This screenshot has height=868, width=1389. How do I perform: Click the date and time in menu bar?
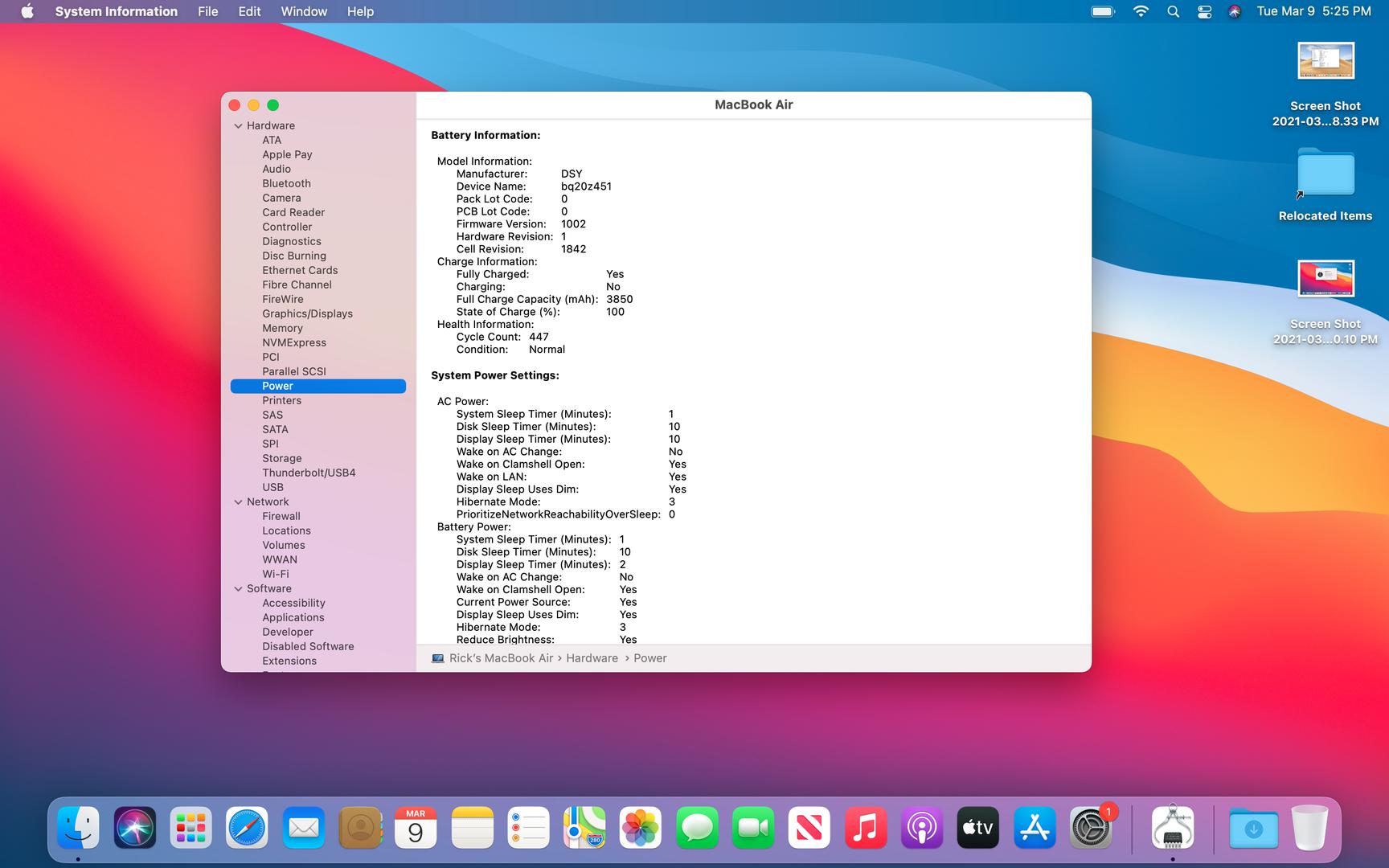coord(1314,11)
